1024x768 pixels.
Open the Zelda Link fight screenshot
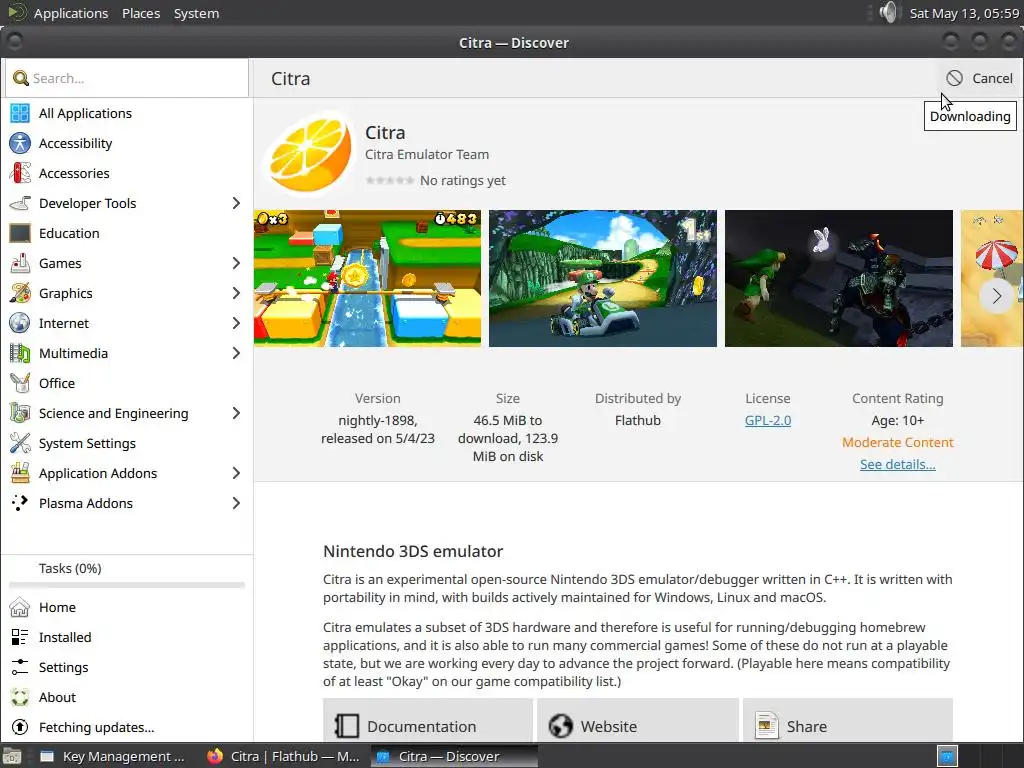[839, 278]
